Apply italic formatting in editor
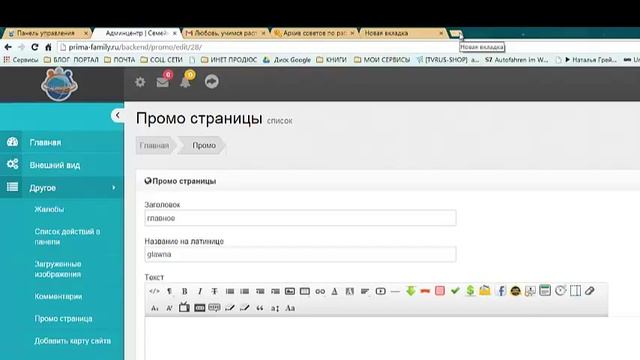The height and width of the screenshot is (360, 640). click(200, 291)
